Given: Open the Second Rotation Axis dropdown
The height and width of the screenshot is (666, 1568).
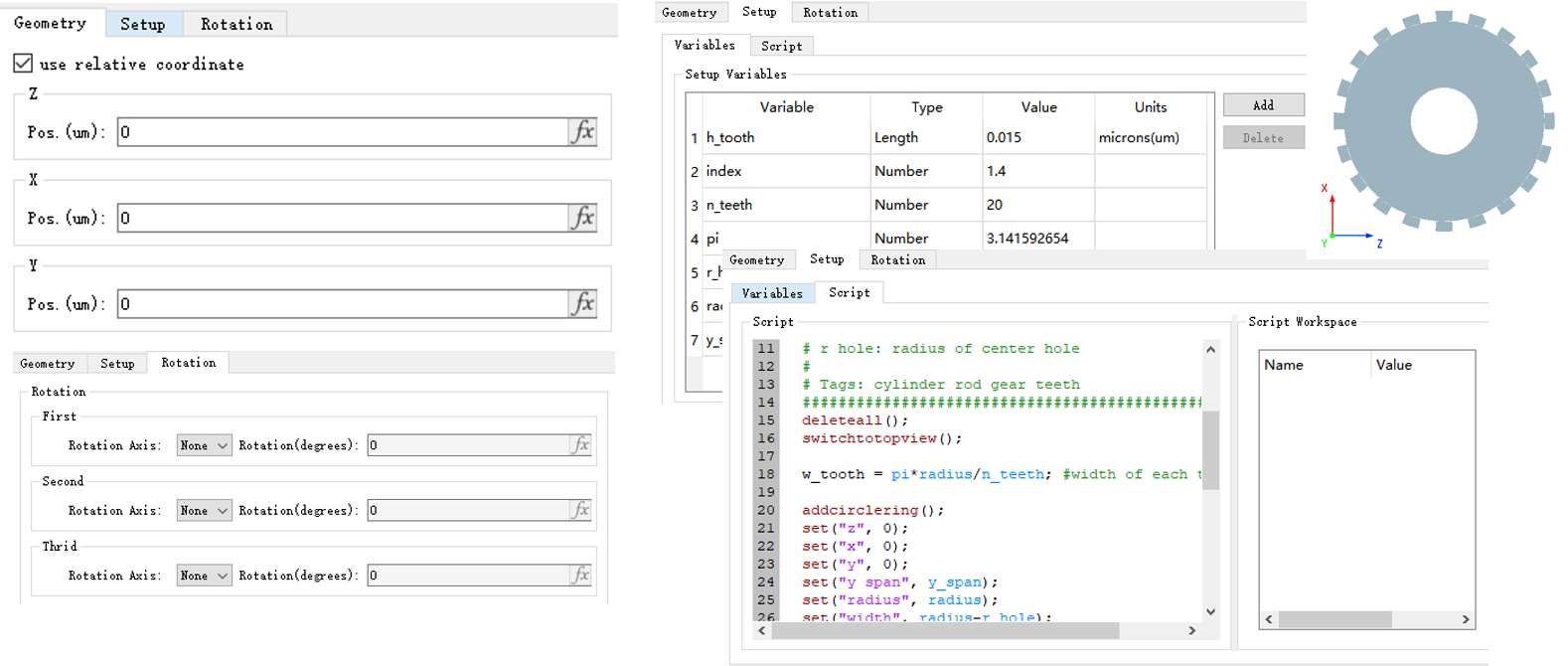Looking at the screenshot, I should click(x=204, y=510).
